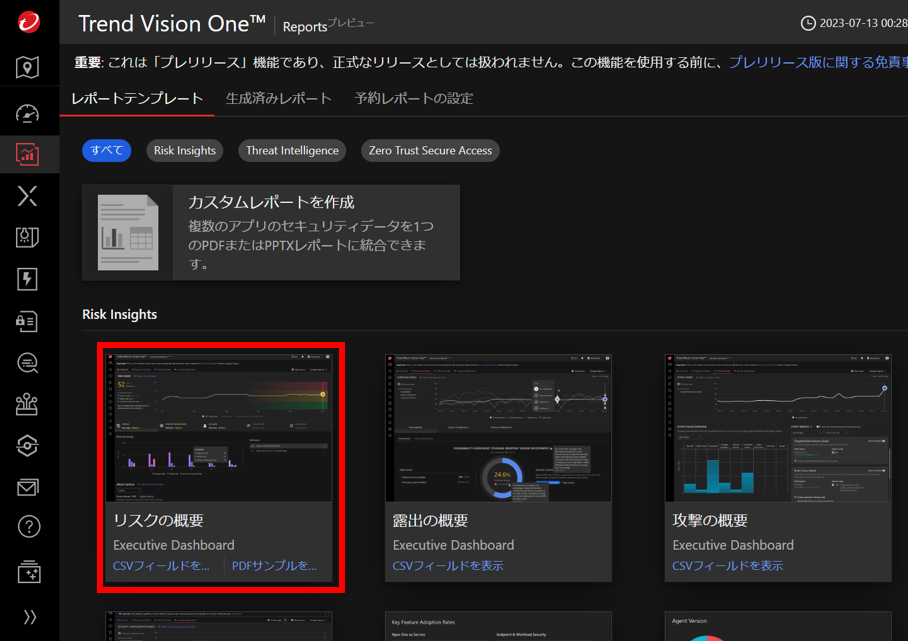
Task: Open the network nodes sidebar icon
Action: point(27,404)
